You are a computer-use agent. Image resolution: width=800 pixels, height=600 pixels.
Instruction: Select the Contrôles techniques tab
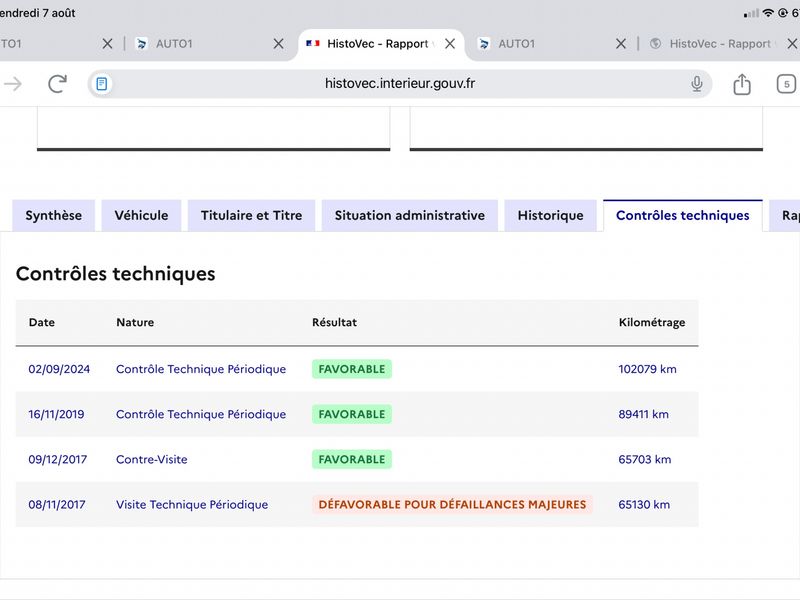tap(683, 215)
